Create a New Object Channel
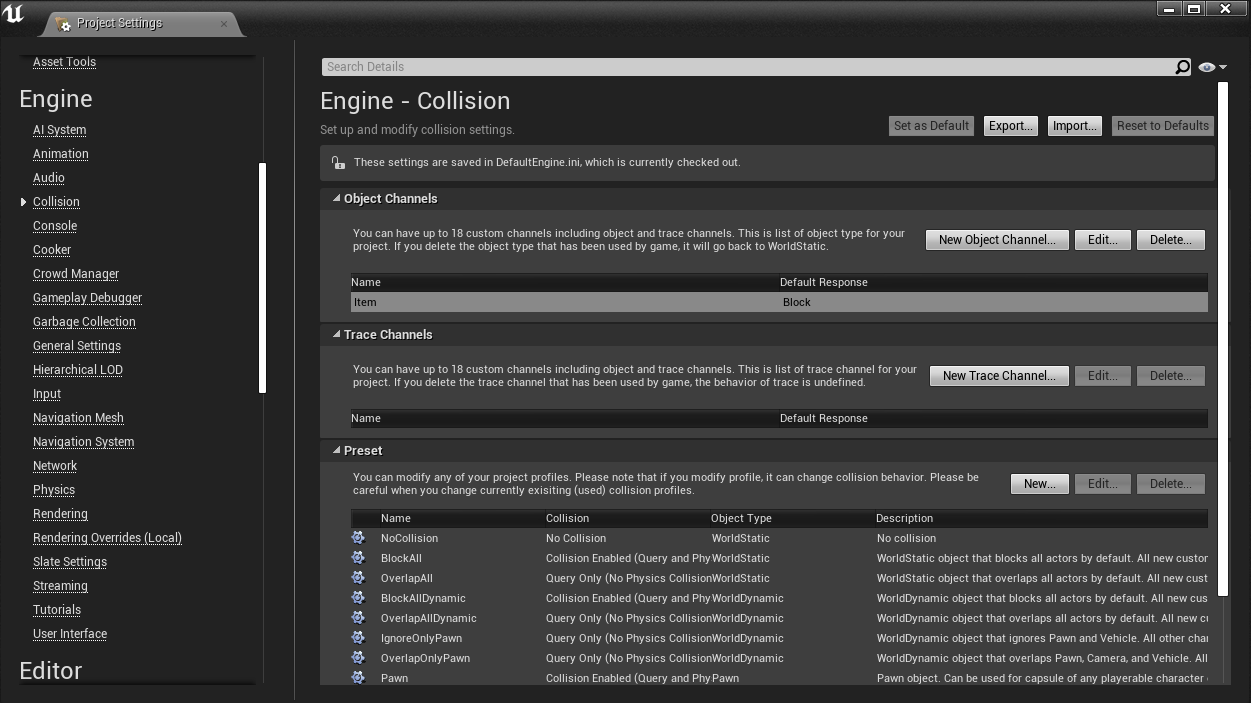 pos(997,240)
